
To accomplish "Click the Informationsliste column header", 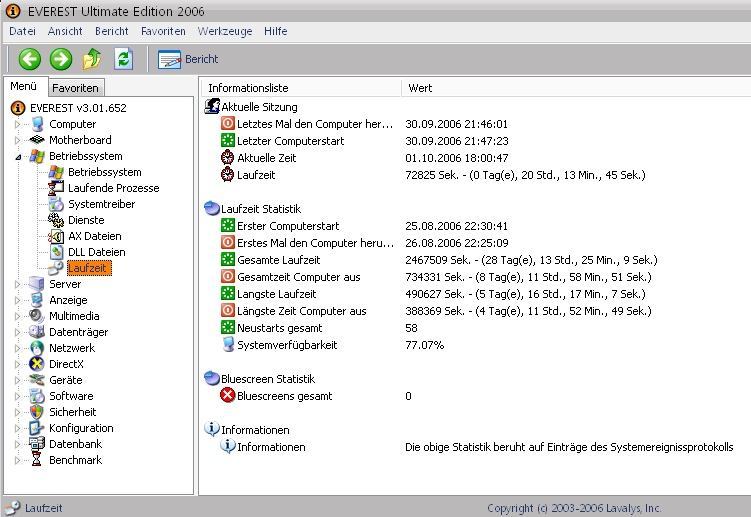I will coord(300,88).
